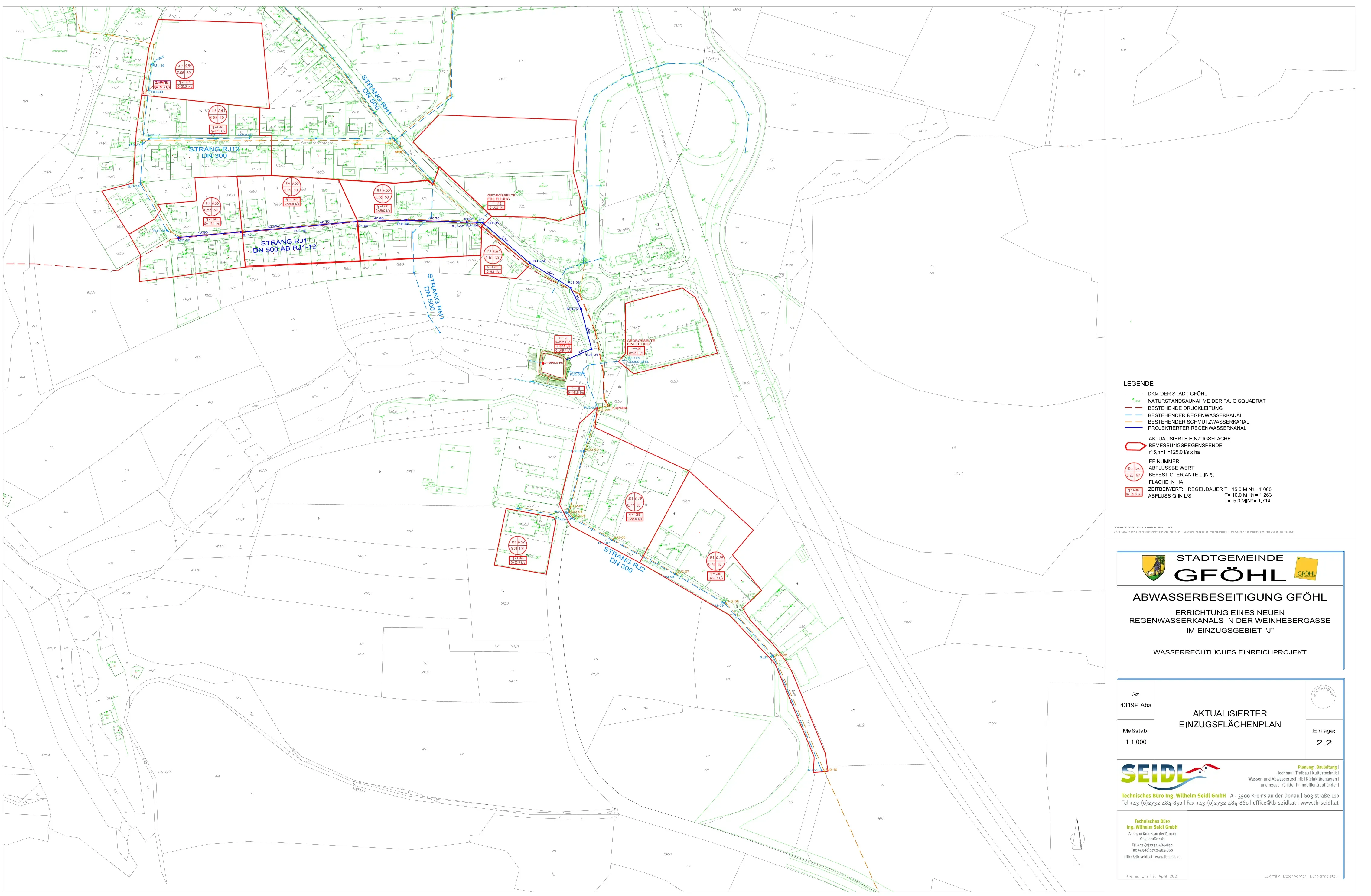Expand the LEGENDE section heading
Screen dimensions: 1371x896
[x=1138, y=384]
